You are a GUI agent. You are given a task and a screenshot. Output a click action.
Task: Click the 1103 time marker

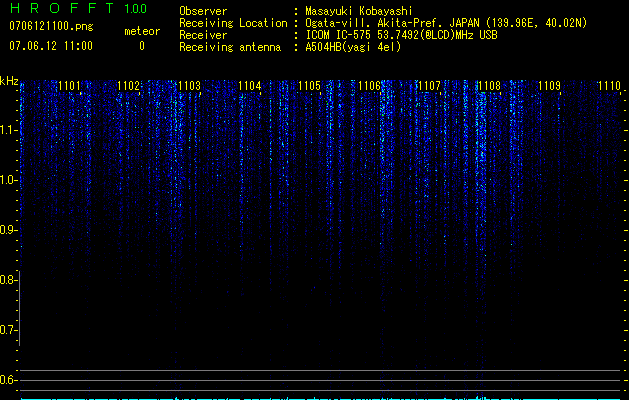tap(189, 85)
